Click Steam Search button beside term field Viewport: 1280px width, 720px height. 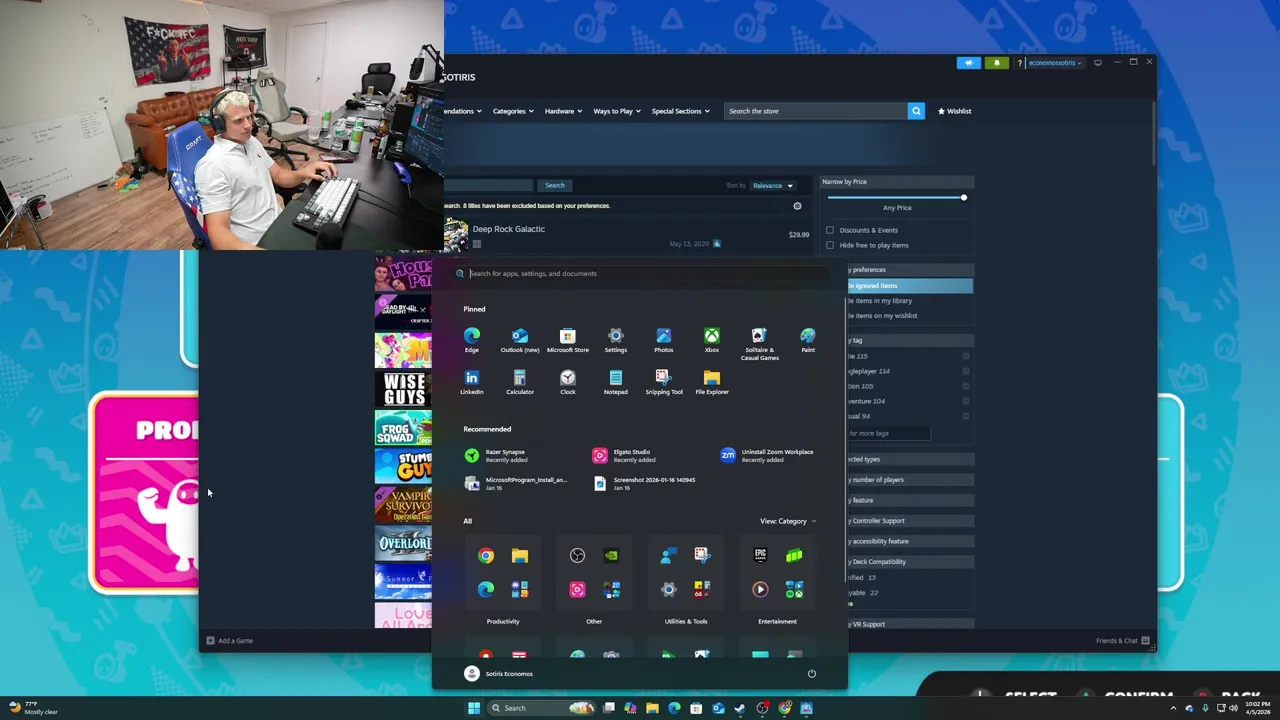(x=555, y=185)
